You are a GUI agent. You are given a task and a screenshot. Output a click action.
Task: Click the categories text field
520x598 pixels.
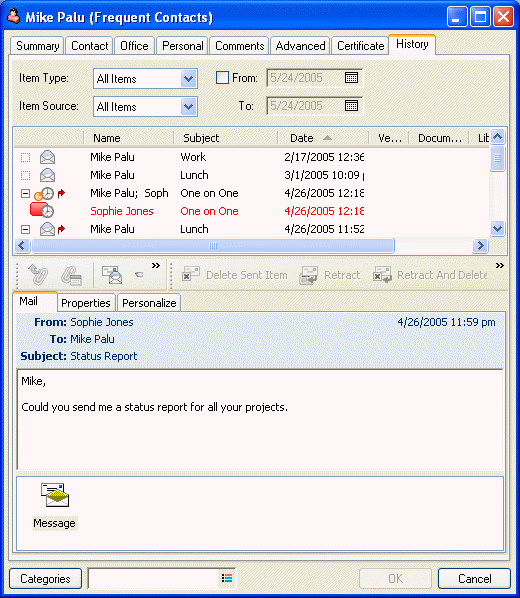click(153, 579)
